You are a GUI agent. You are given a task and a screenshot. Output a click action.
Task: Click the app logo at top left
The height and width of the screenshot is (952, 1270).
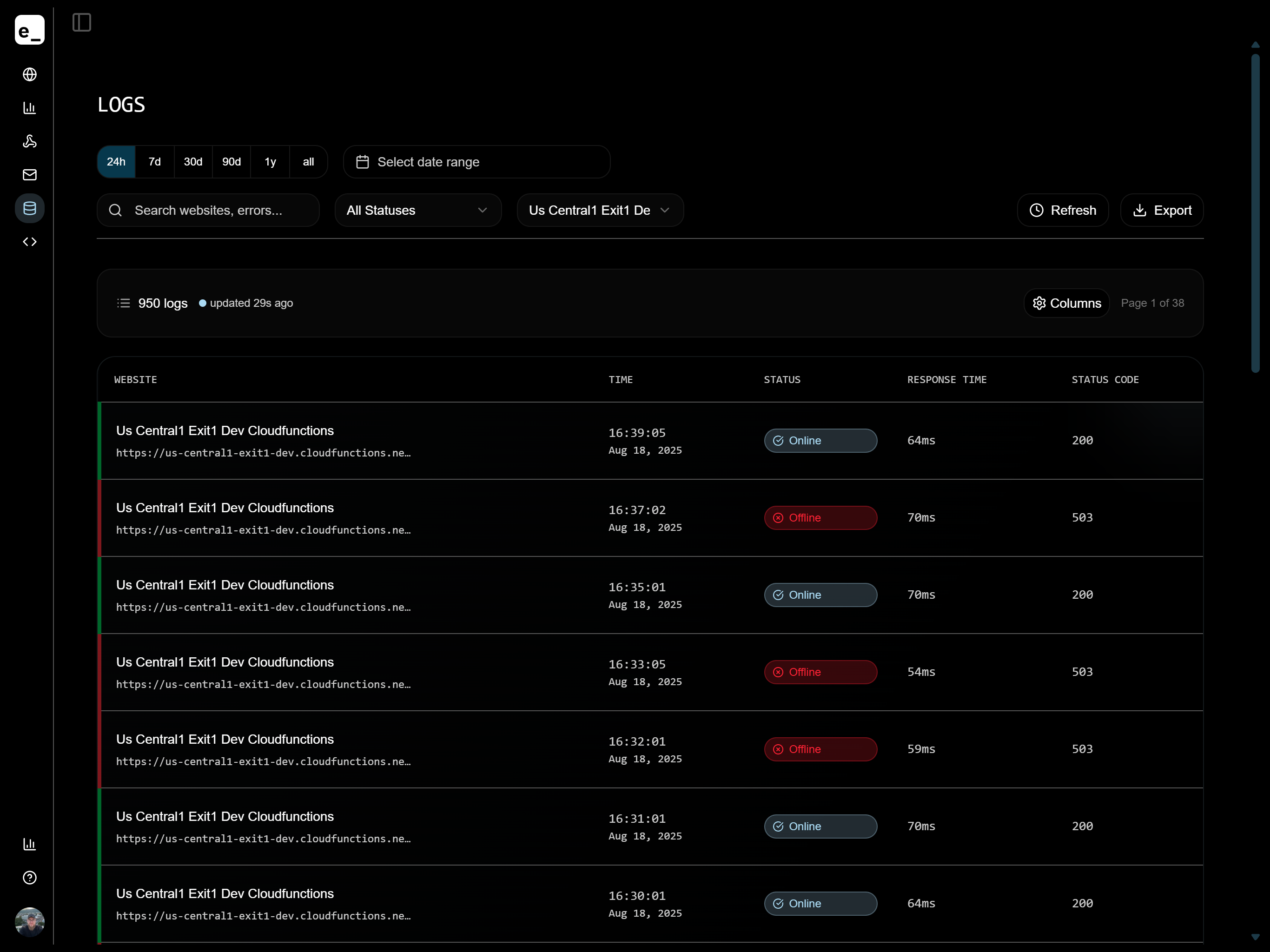click(x=29, y=30)
